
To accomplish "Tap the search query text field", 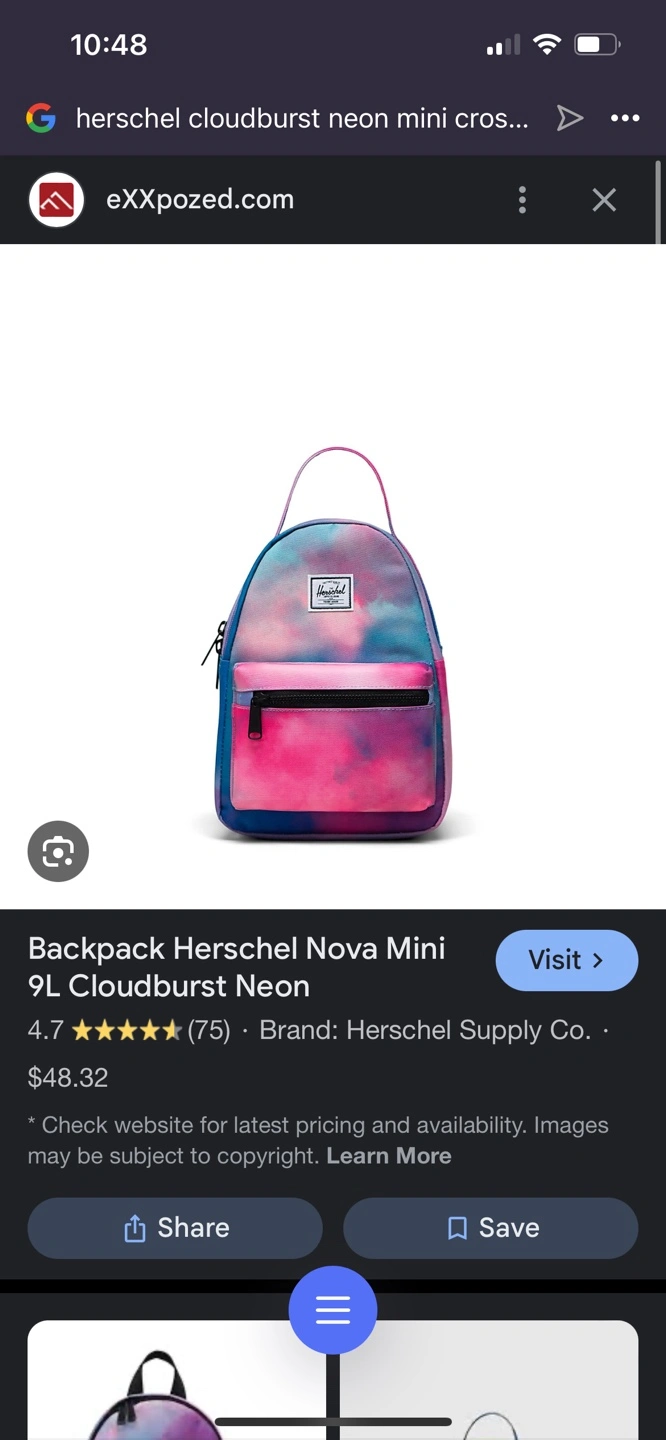I will (302, 119).
